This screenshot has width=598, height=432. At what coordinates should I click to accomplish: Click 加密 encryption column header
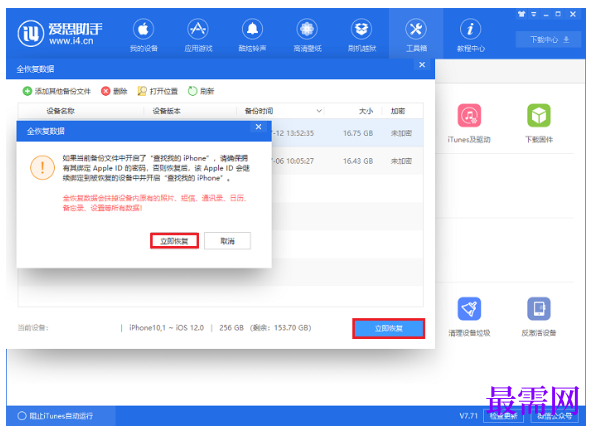[x=398, y=111]
